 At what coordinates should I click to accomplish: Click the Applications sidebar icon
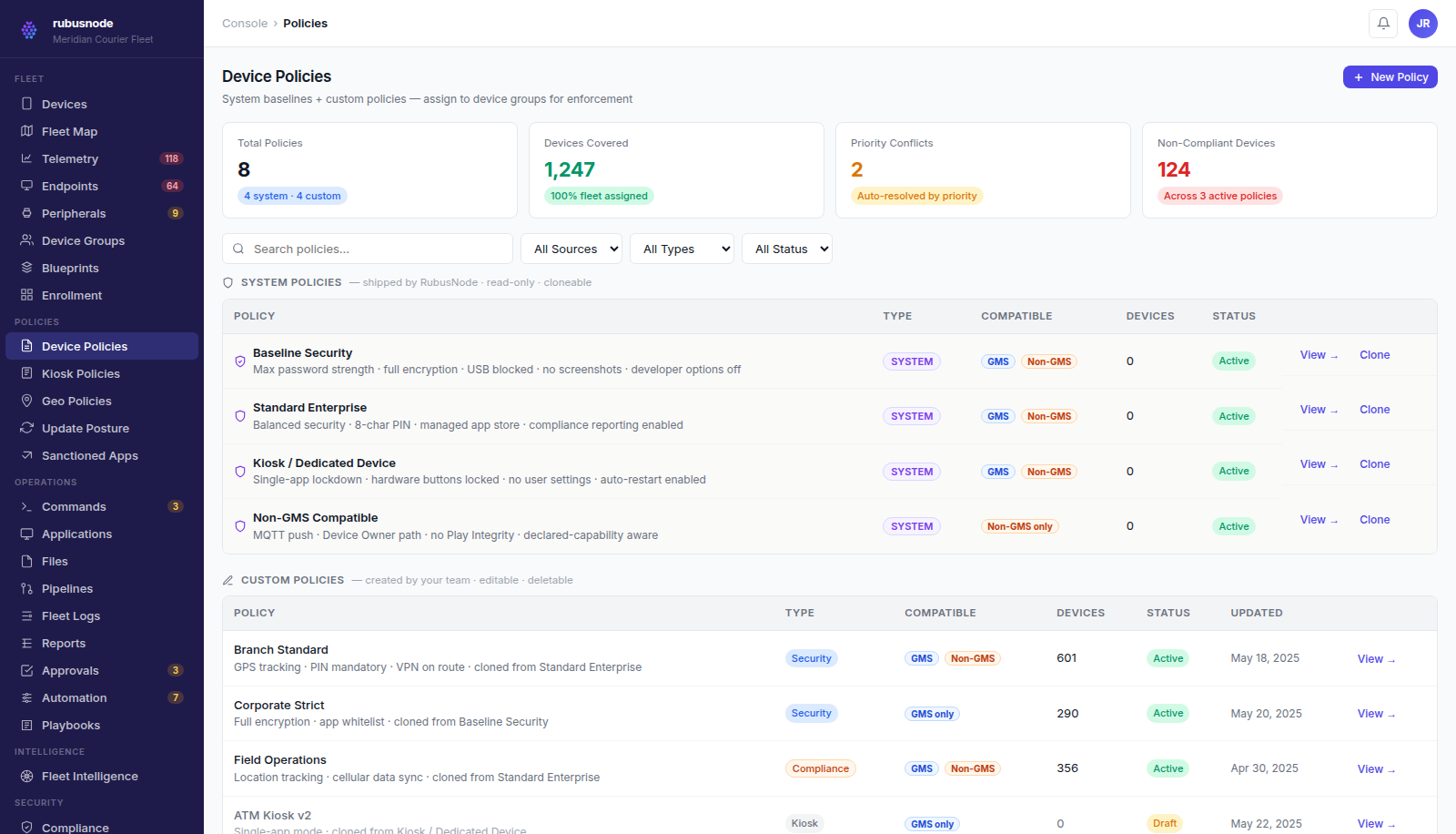(x=27, y=534)
